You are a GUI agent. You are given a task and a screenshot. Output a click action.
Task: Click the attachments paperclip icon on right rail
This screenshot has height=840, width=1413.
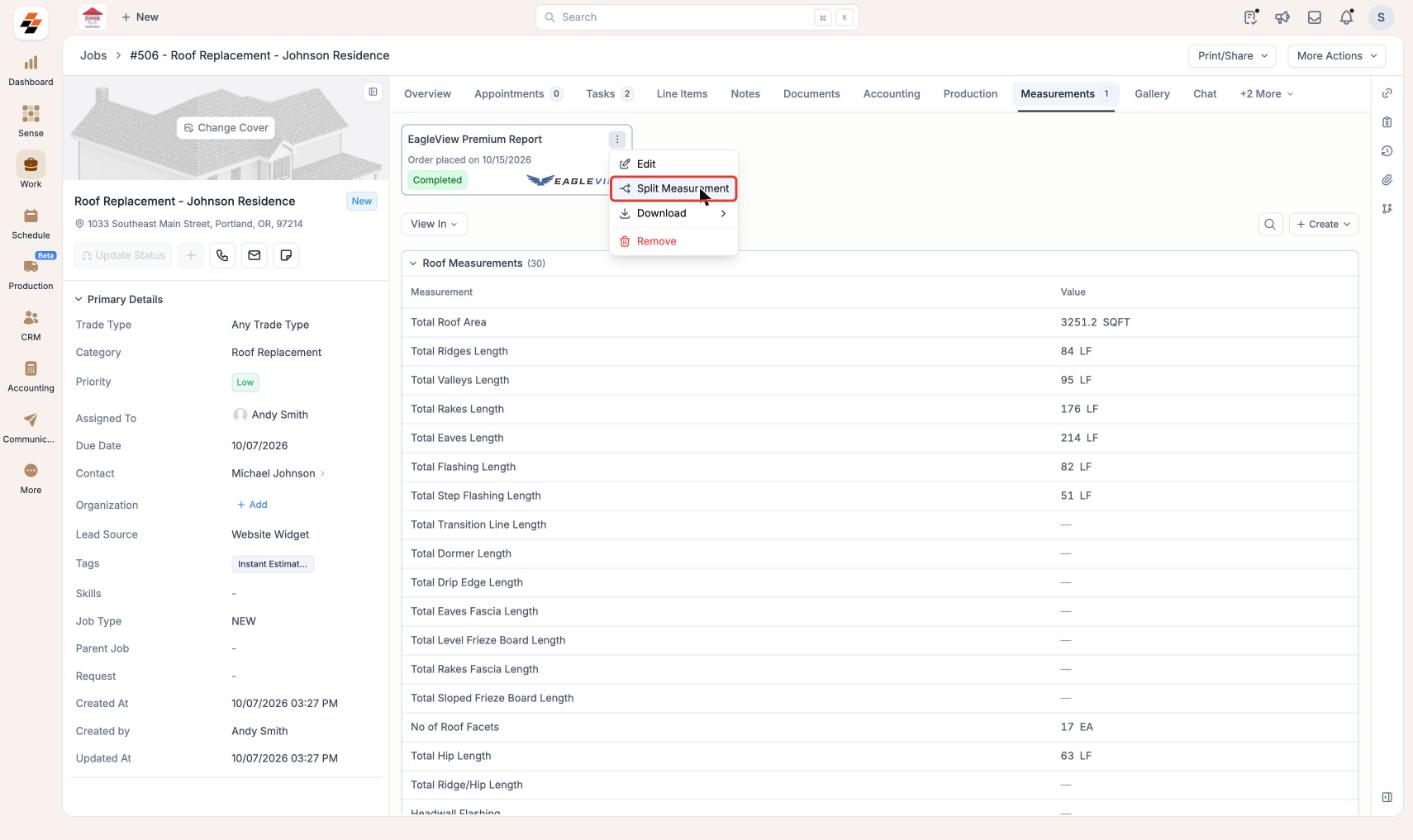[x=1387, y=180]
